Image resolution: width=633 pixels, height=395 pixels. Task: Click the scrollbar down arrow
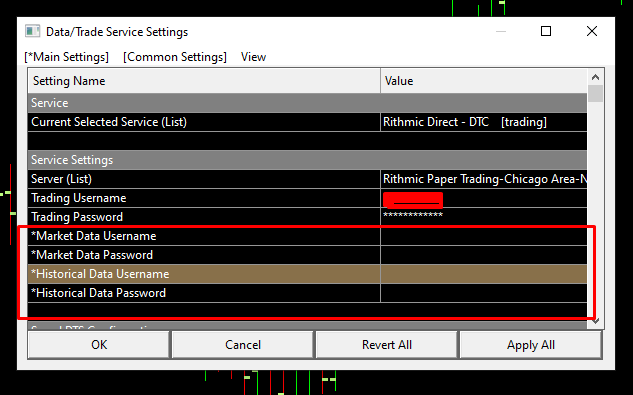tap(595, 321)
